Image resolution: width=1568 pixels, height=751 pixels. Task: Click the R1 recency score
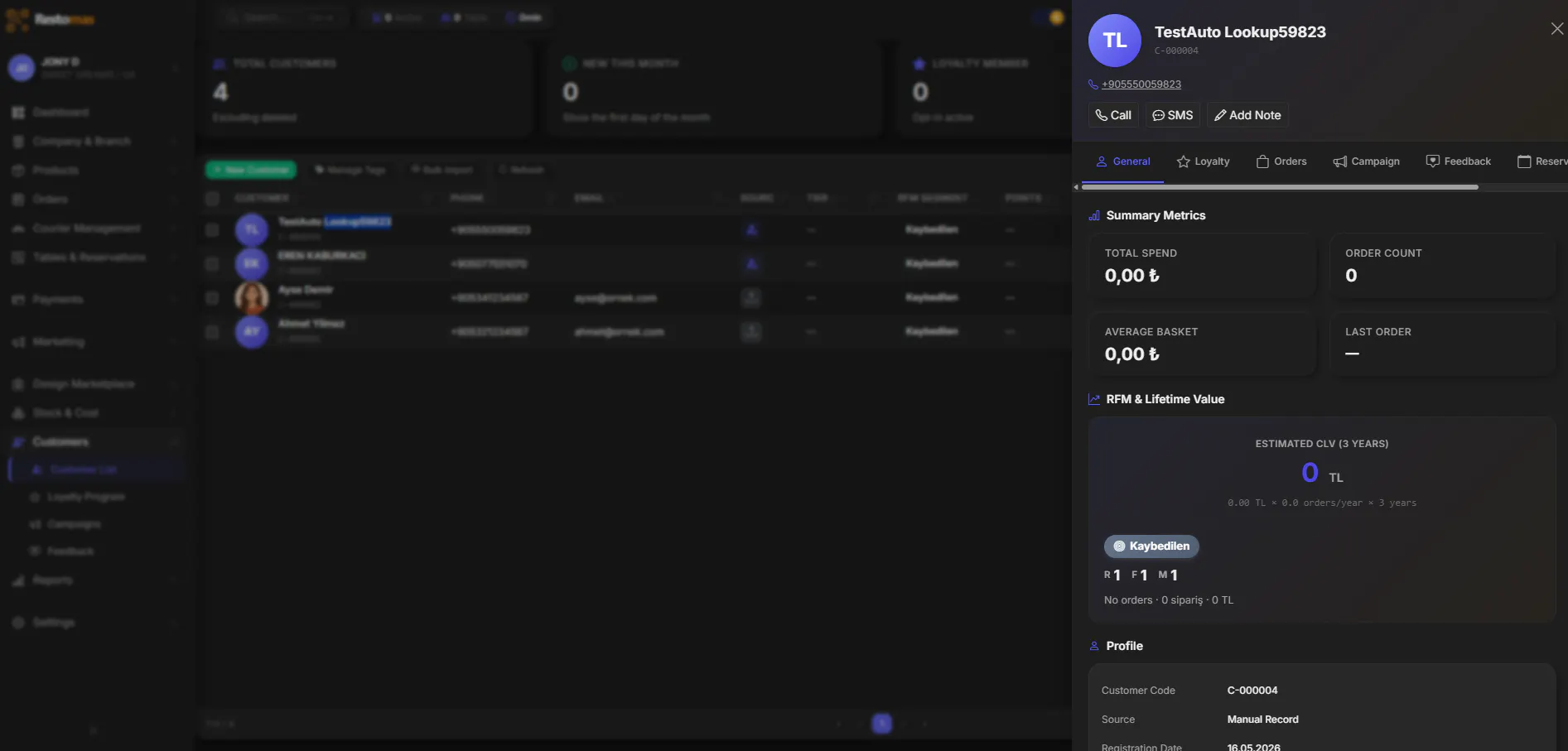pyautogui.click(x=1112, y=575)
